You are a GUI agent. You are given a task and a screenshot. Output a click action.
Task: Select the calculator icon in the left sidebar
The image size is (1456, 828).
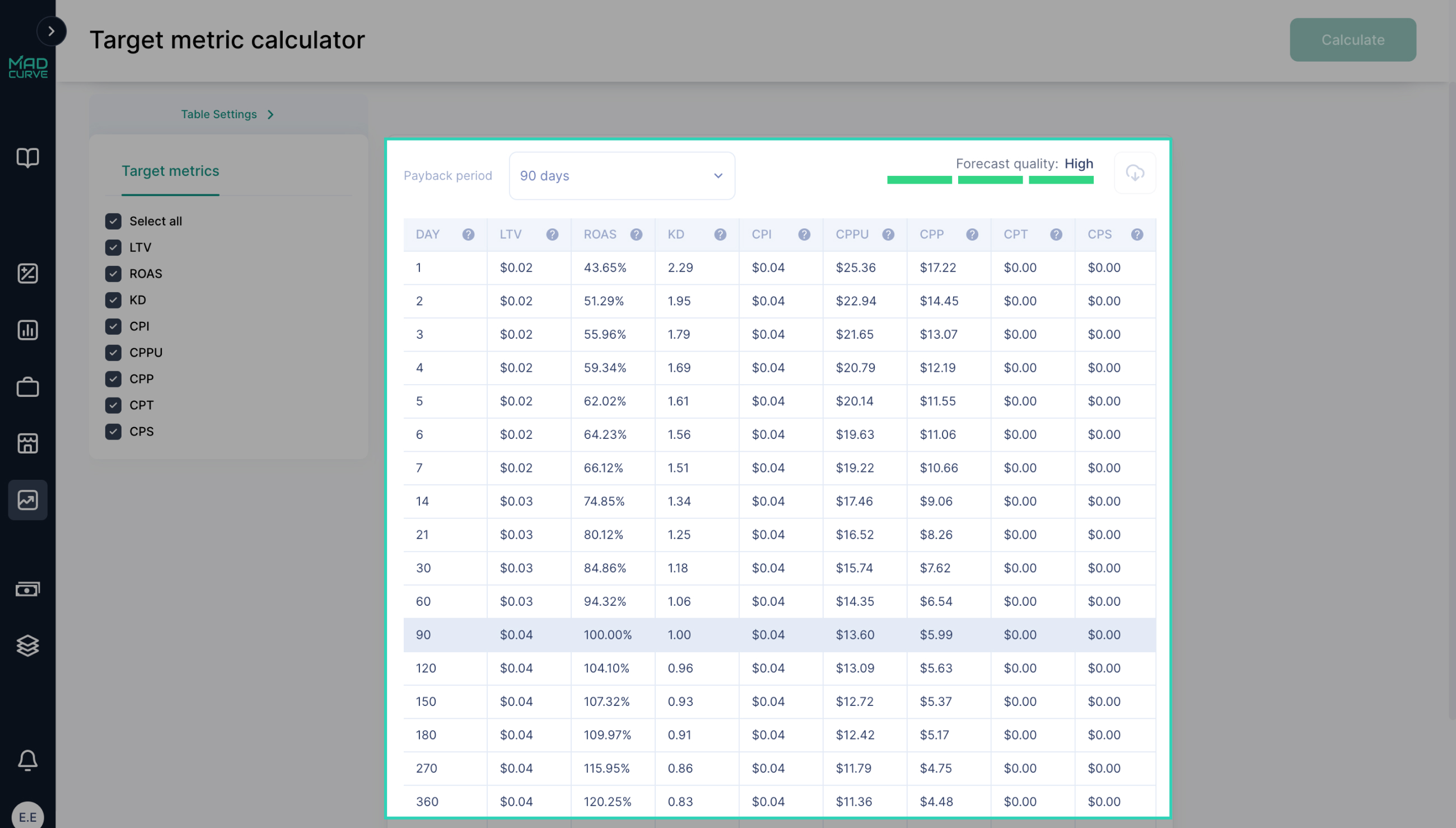click(x=28, y=274)
